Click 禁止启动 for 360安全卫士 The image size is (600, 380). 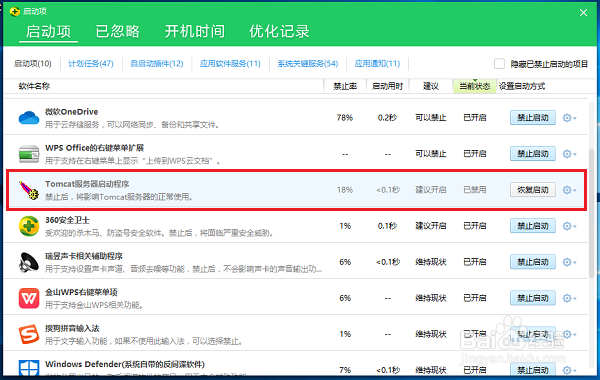click(x=533, y=226)
